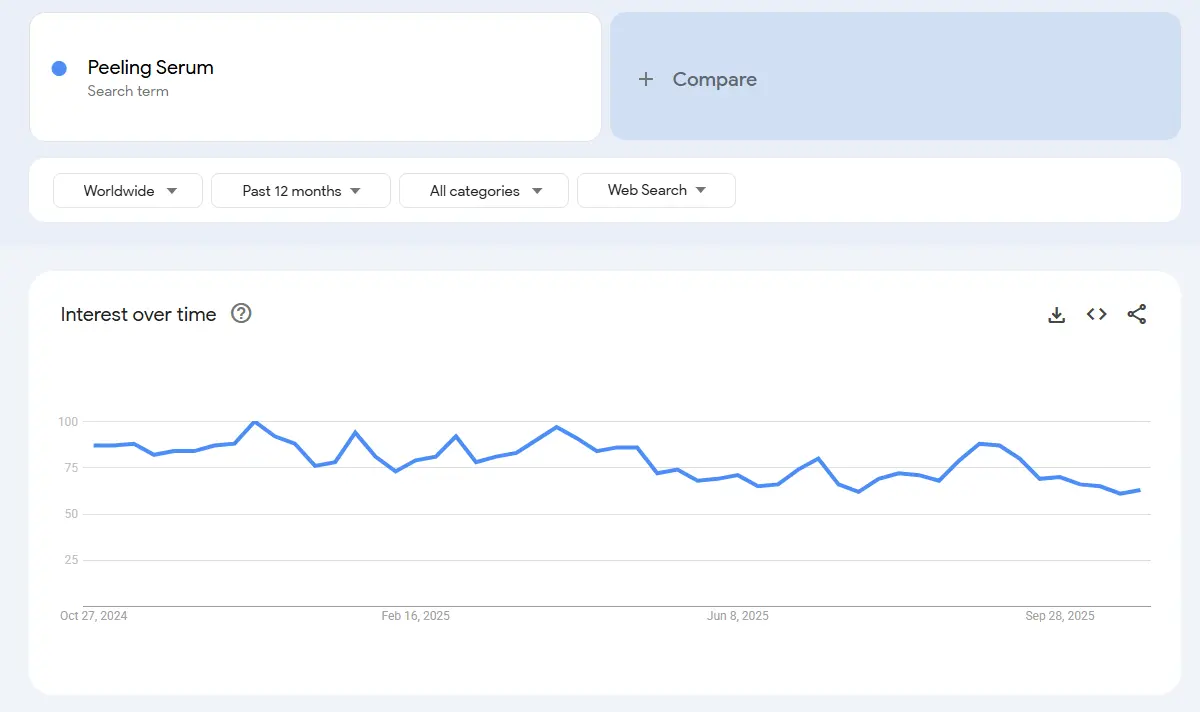Open the All categories dropdown
This screenshot has height=712, width=1200.
tap(484, 191)
